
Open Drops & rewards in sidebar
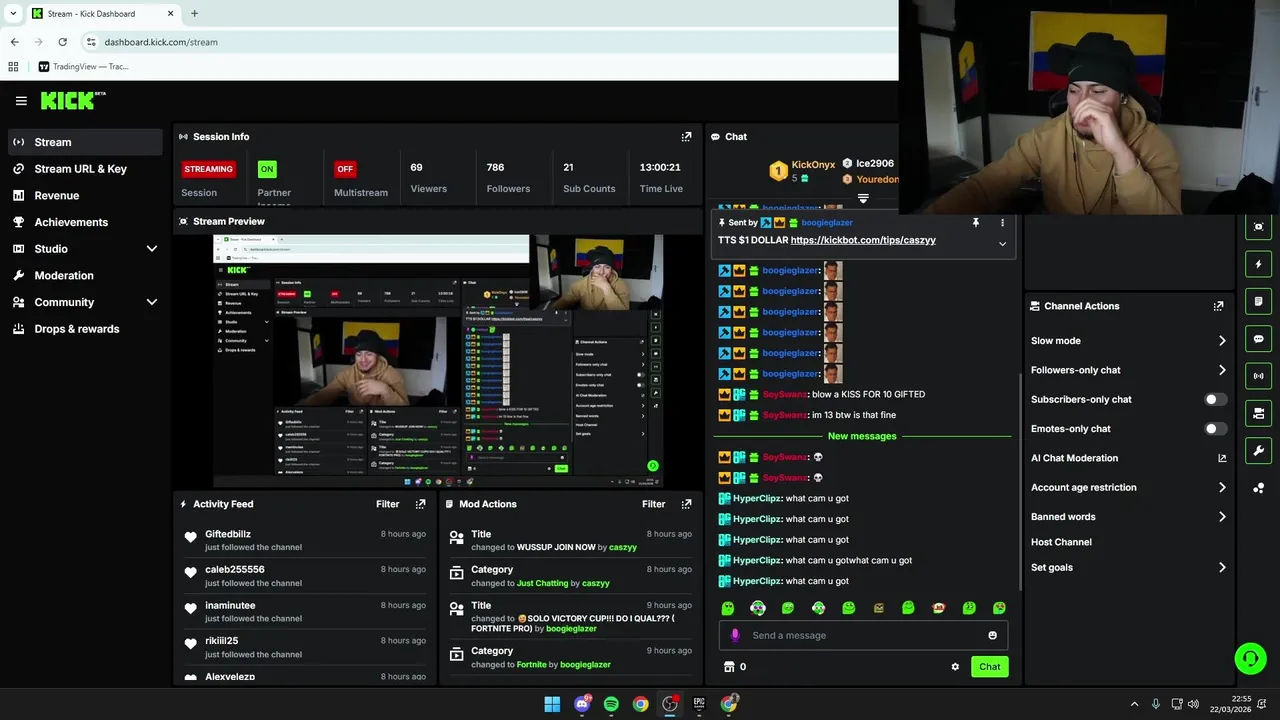tap(85, 329)
